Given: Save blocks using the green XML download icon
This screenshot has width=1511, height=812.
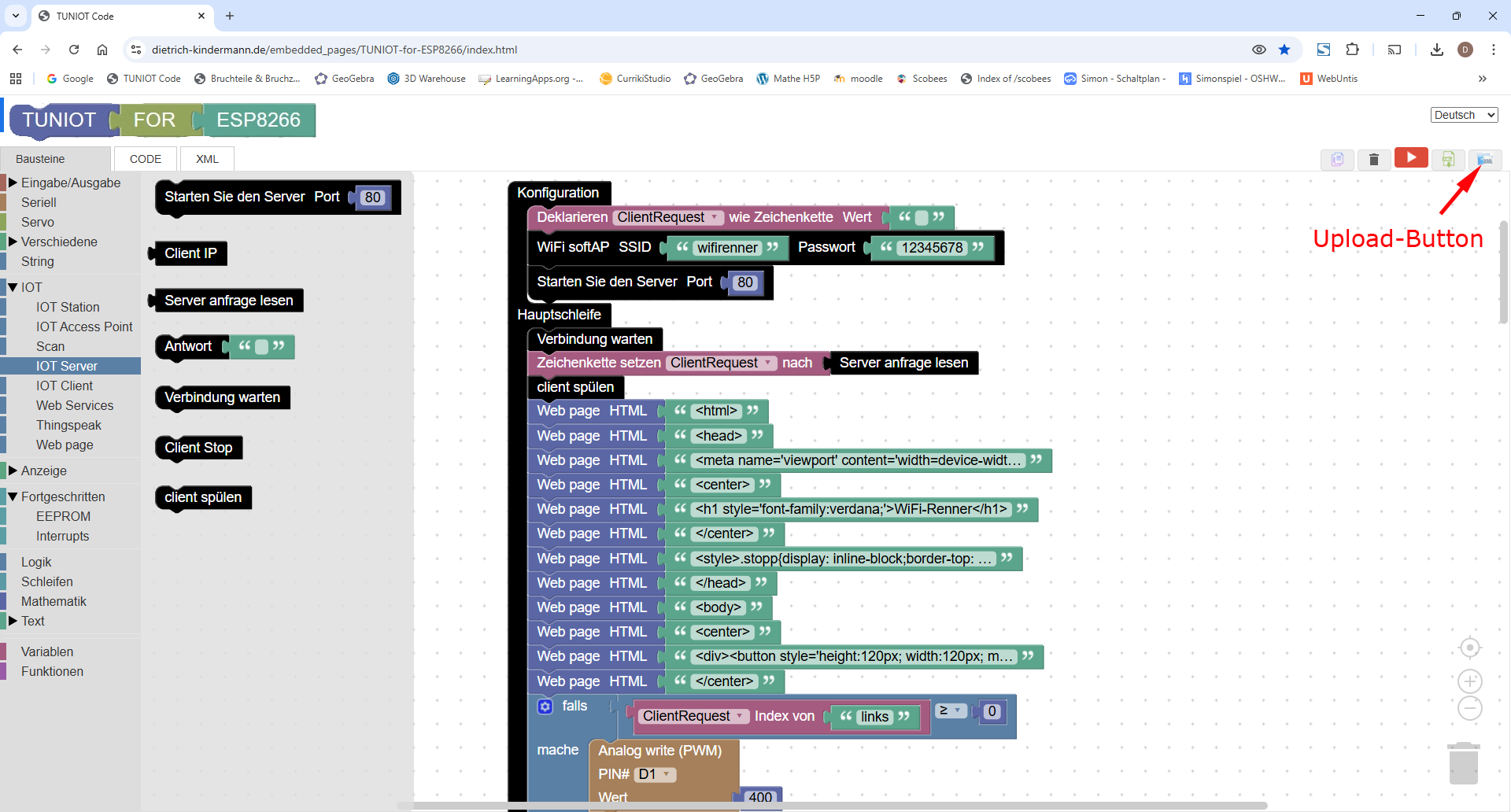Looking at the screenshot, I should coord(1449,159).
